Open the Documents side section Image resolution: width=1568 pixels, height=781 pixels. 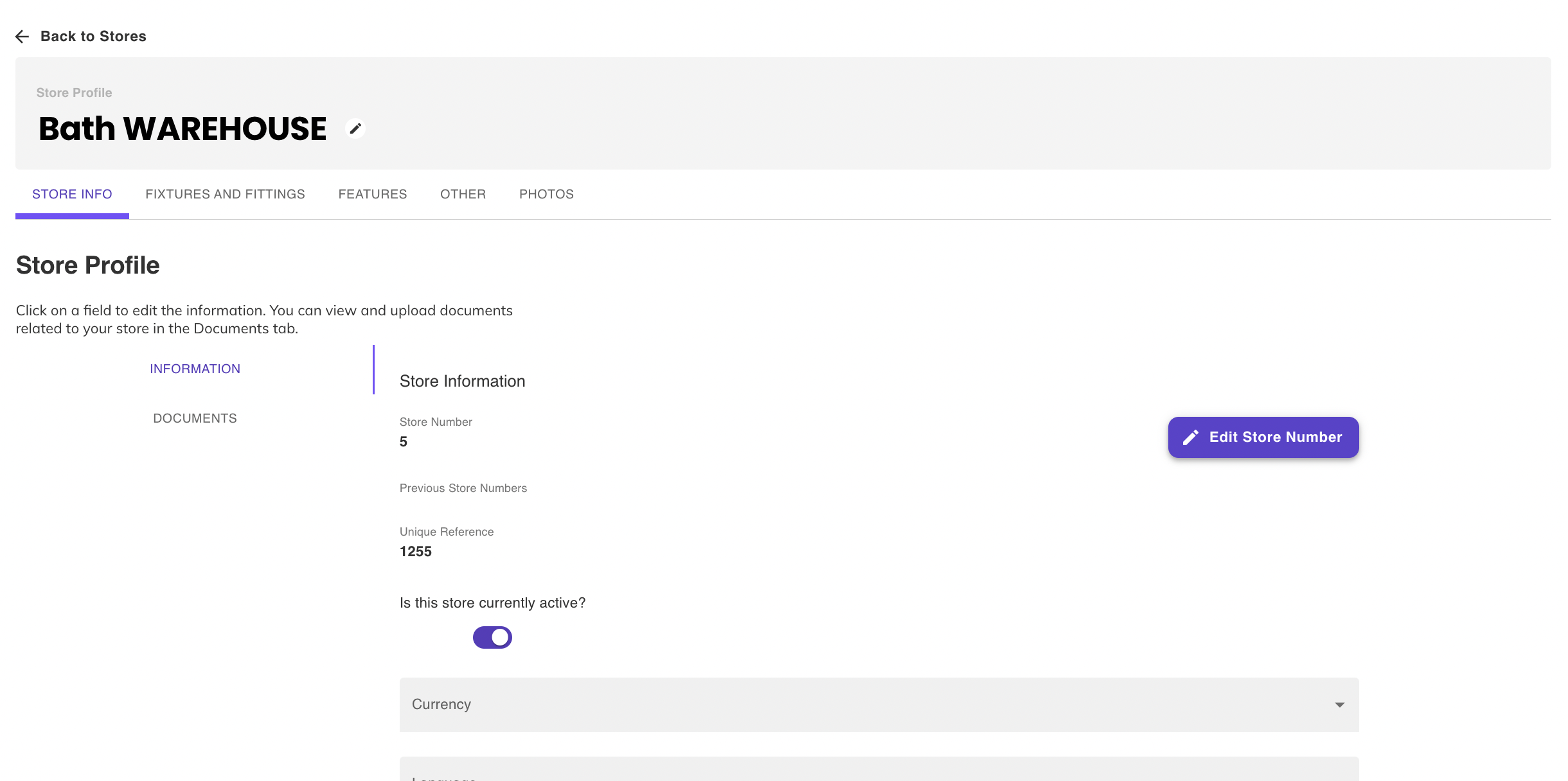pyautogui.click(x=195, y=418)
